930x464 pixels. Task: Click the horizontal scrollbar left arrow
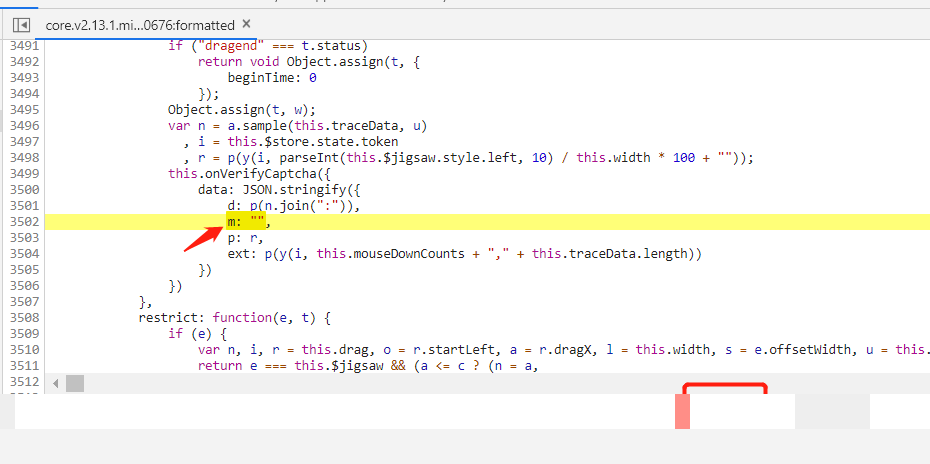click(55, 383)
